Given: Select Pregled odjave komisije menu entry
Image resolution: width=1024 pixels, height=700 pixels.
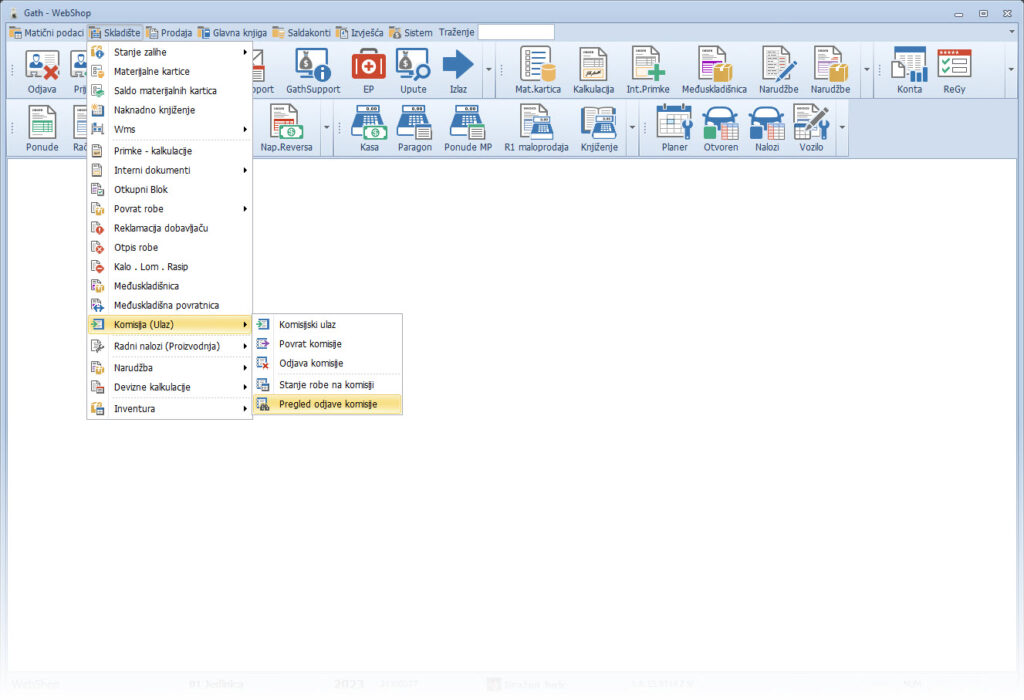Looking at the screenshot, I should (327, 404).
